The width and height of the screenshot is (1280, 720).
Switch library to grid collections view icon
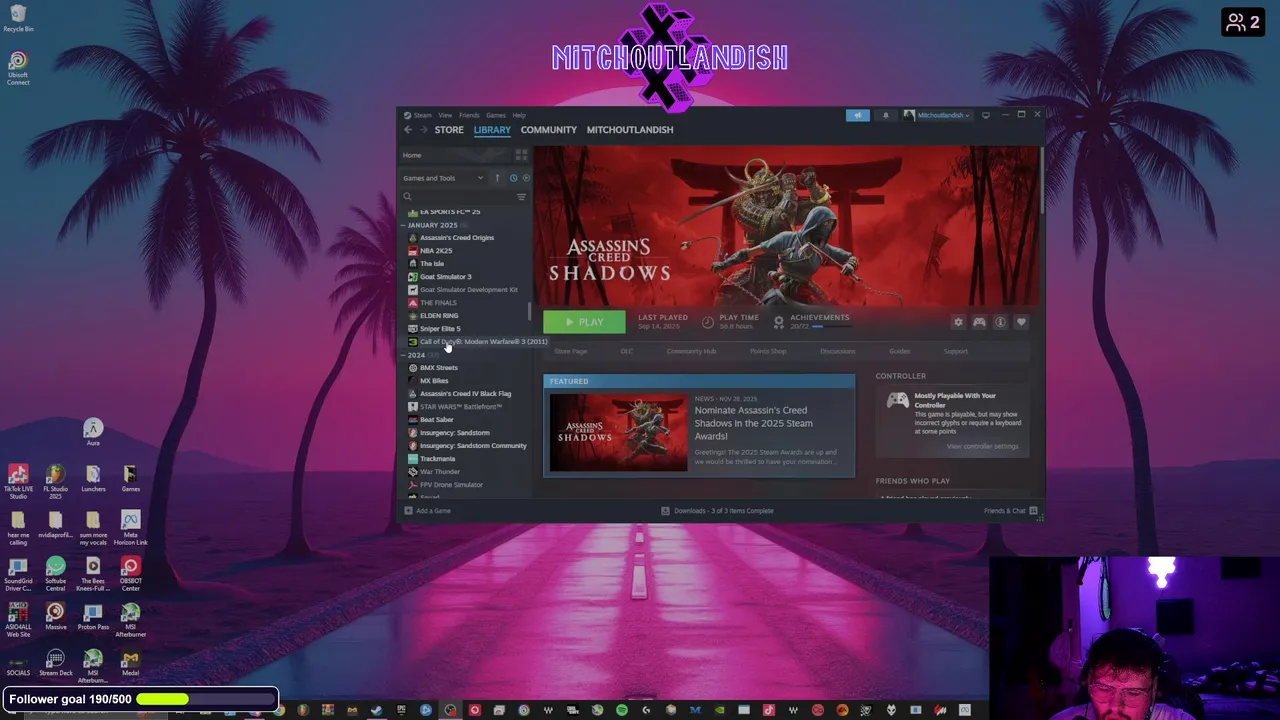pos(521,155)
